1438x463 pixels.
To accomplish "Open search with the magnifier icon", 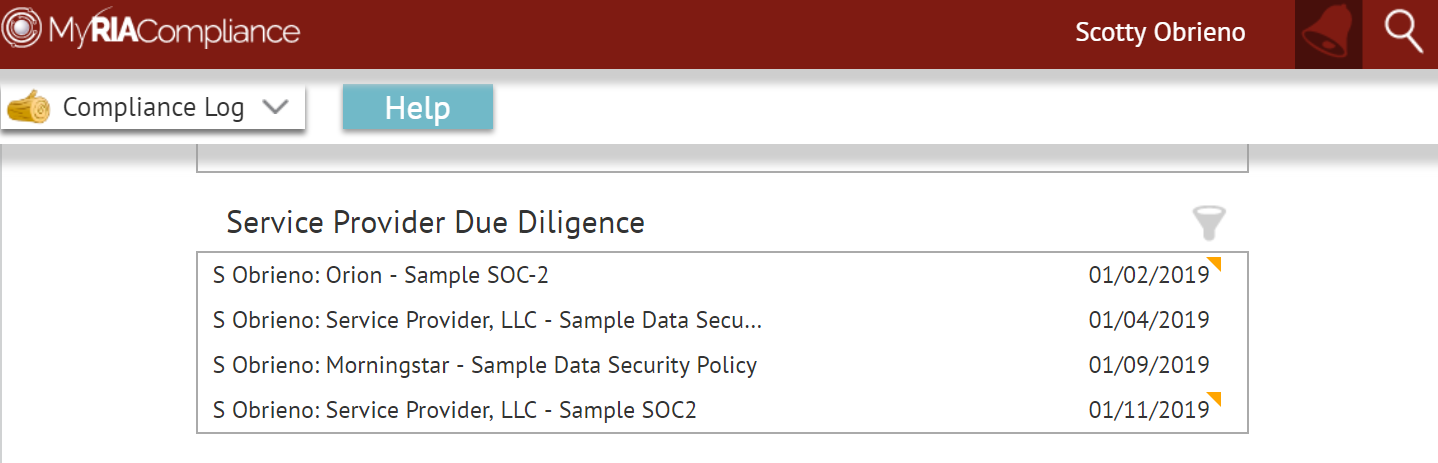I will point(1402,33).
